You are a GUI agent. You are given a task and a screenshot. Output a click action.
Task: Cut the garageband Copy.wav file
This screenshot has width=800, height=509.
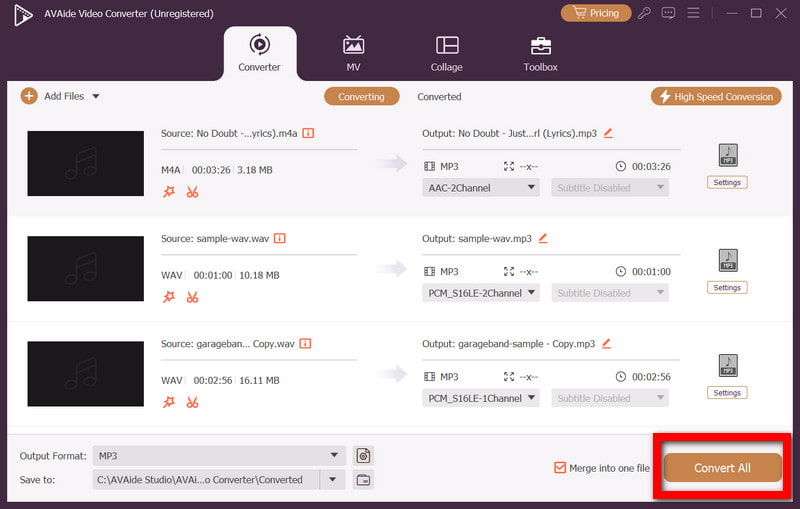tap(192, 402)
